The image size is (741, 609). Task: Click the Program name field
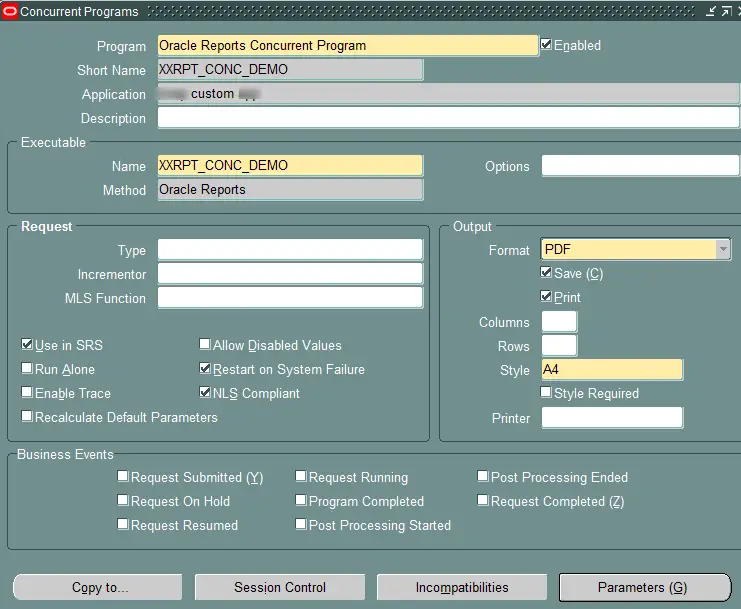click(348, 45)
